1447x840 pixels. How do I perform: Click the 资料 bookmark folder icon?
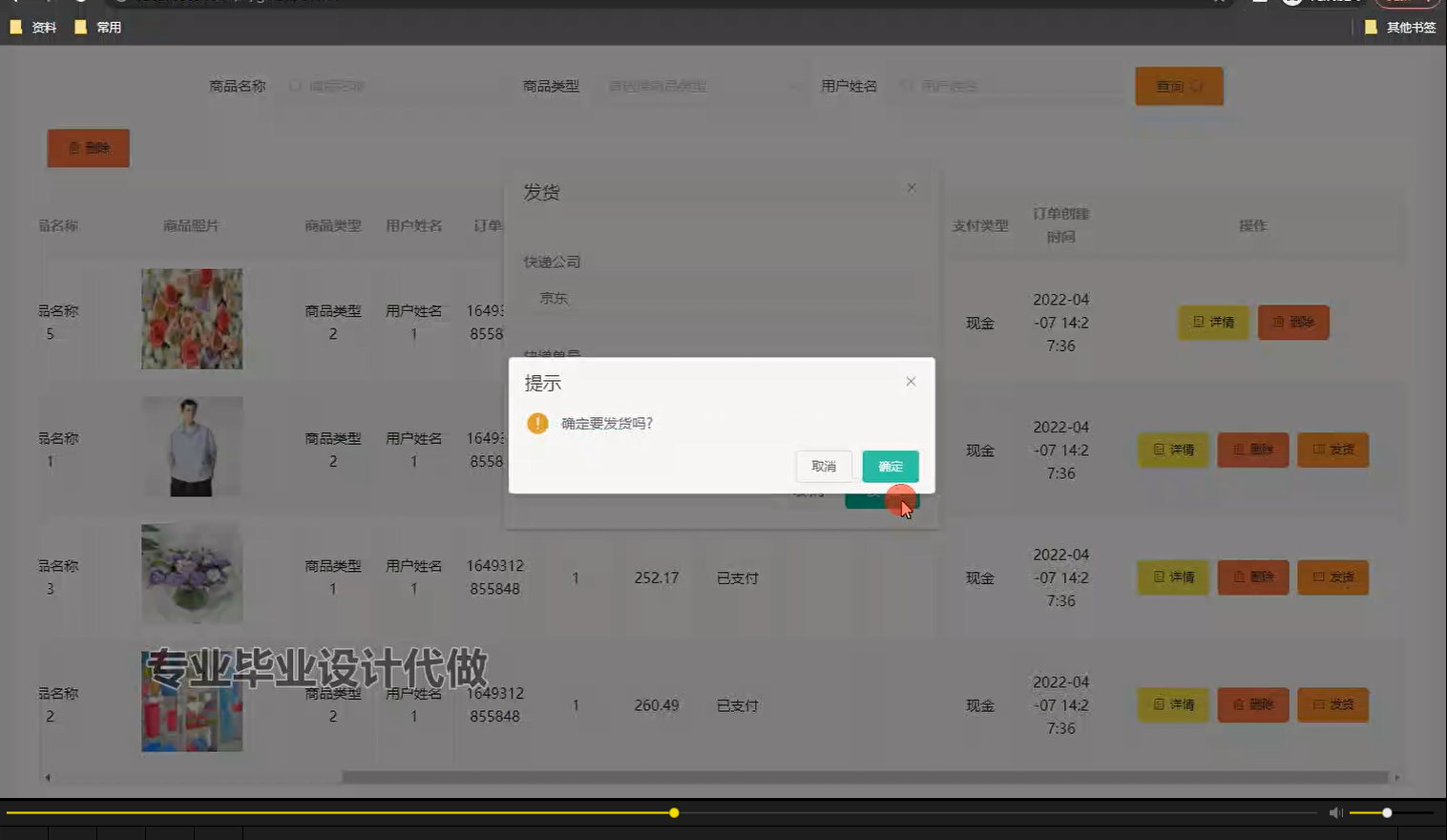(16, 27)
